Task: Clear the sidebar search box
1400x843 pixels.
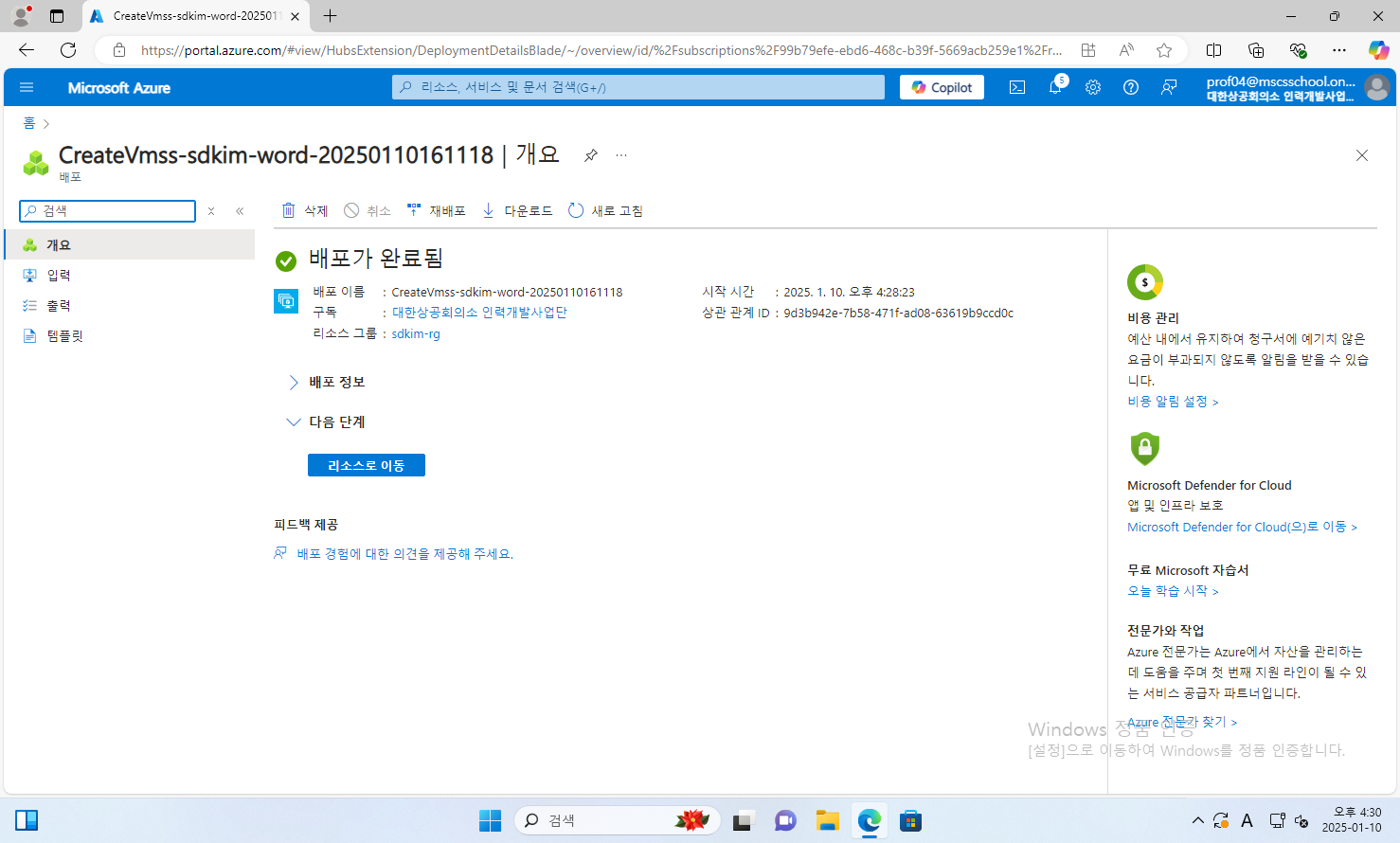Action: [211, 211]
